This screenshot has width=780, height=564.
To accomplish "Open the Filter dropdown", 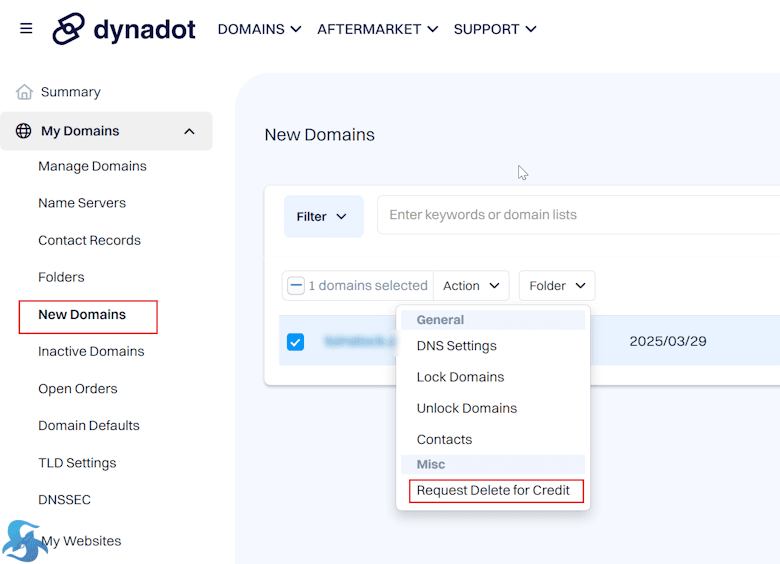I will coord(323,216).
